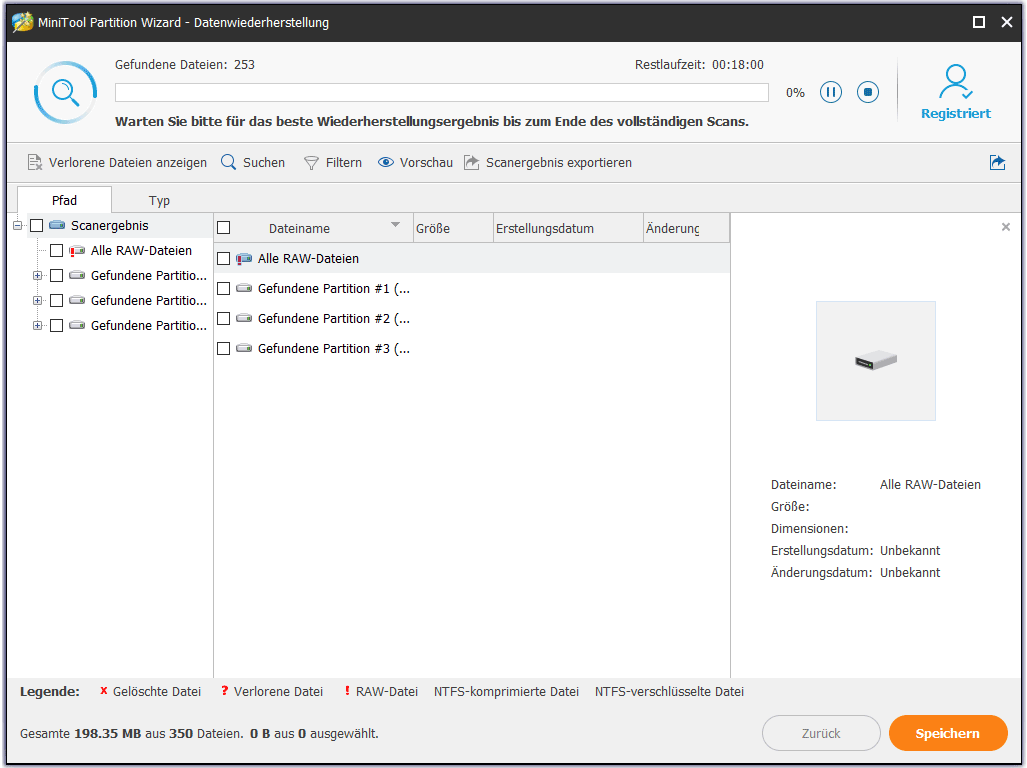
Task: Switch to the Typ tab
Action: coord(159,200)
